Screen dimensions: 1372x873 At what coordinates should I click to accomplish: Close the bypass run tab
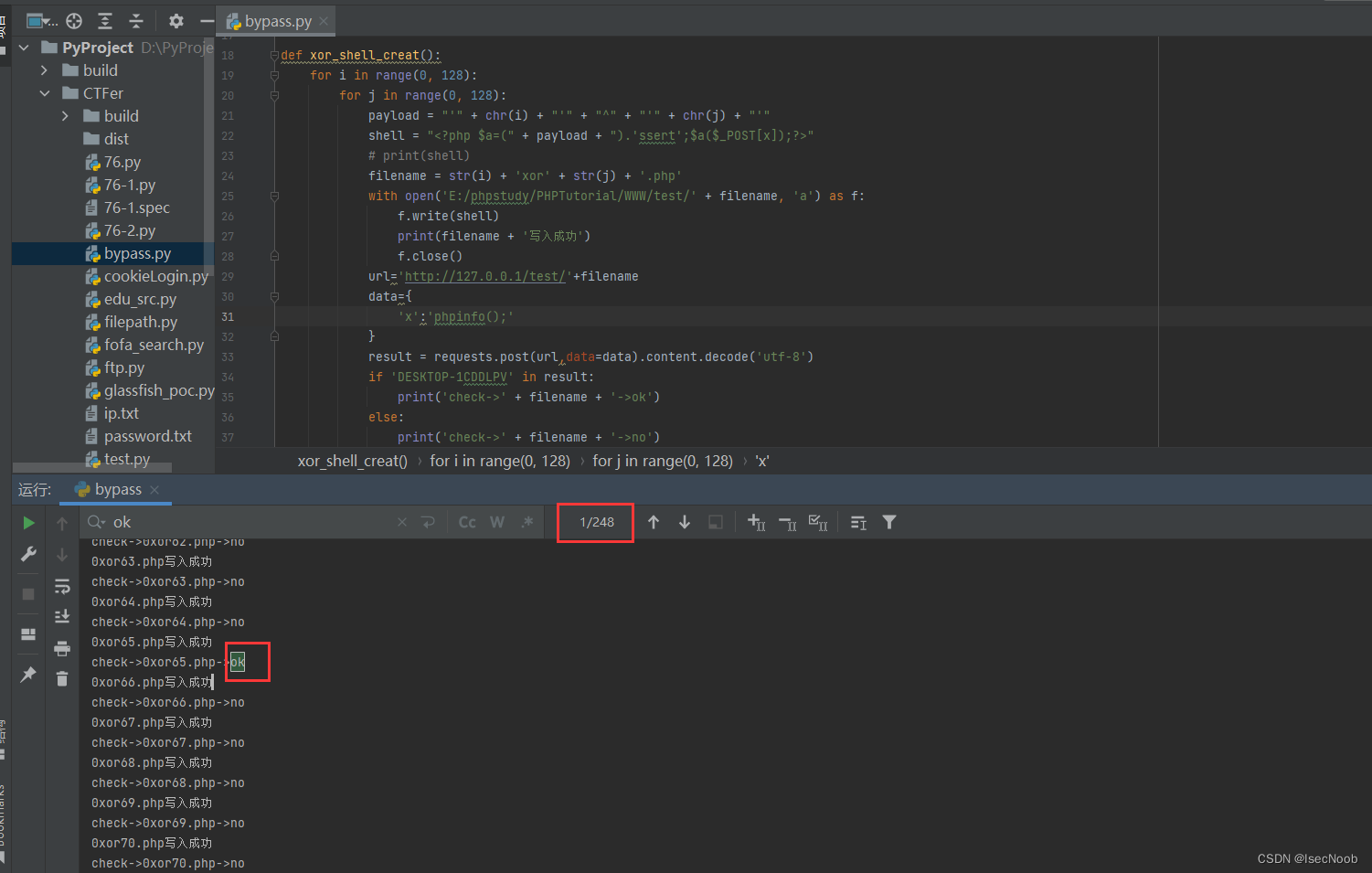tap(154, 490)
